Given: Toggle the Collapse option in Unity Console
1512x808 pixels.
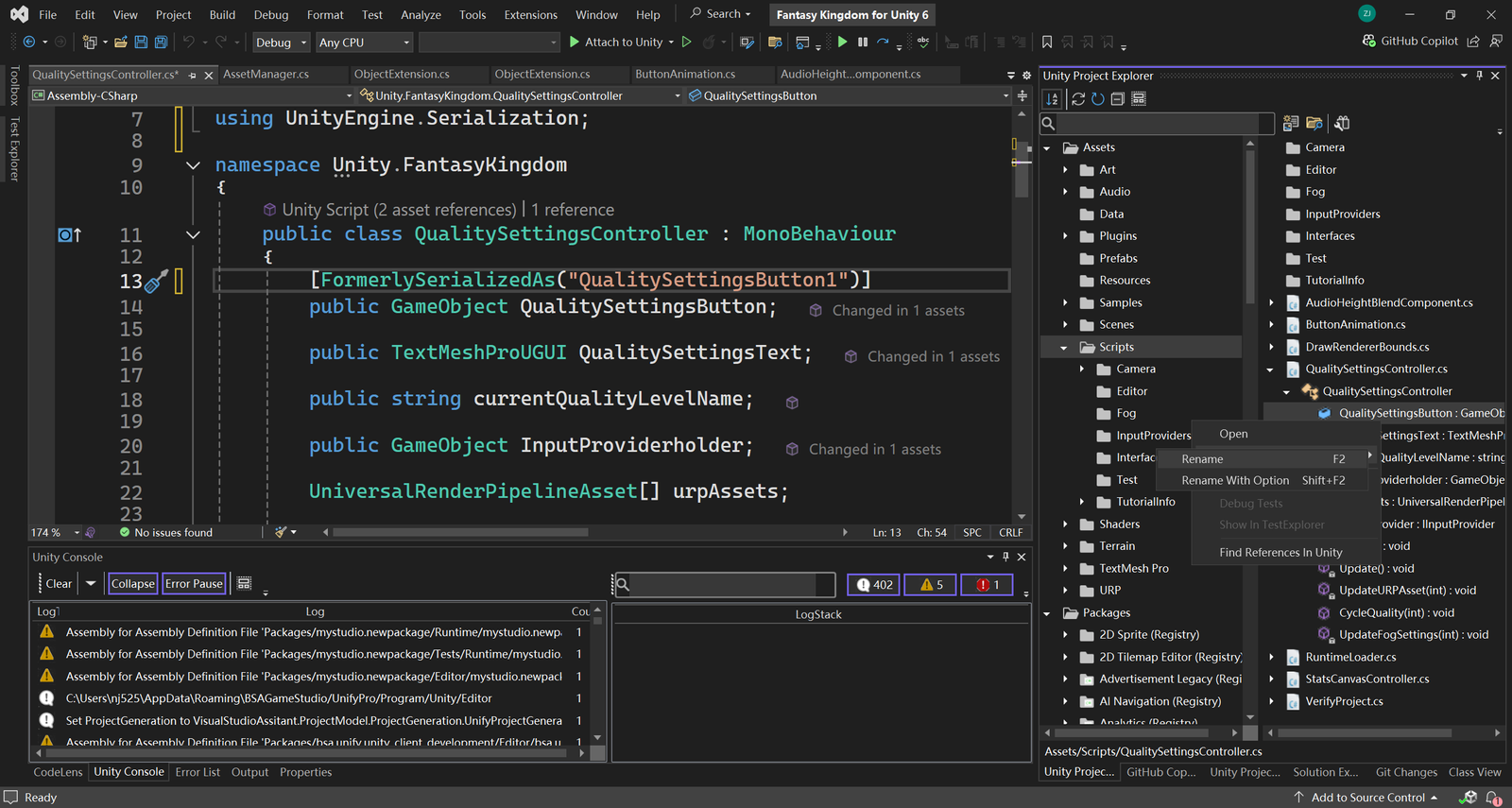Looking at the screenshot, I should (x=132, y=584).
